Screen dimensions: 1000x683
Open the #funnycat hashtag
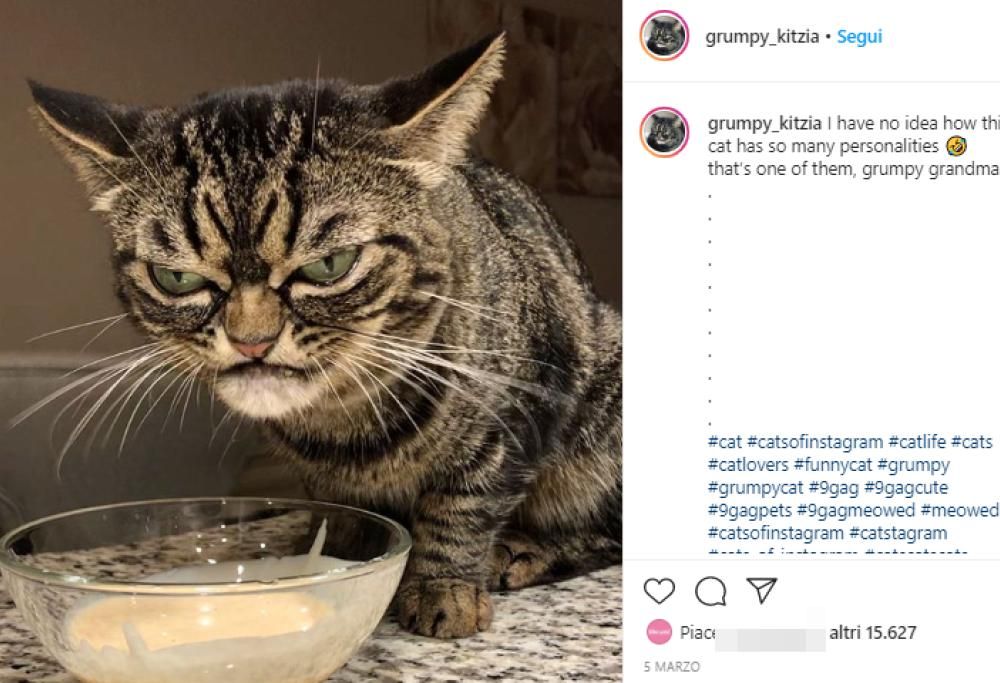click(x=830, y=464)
